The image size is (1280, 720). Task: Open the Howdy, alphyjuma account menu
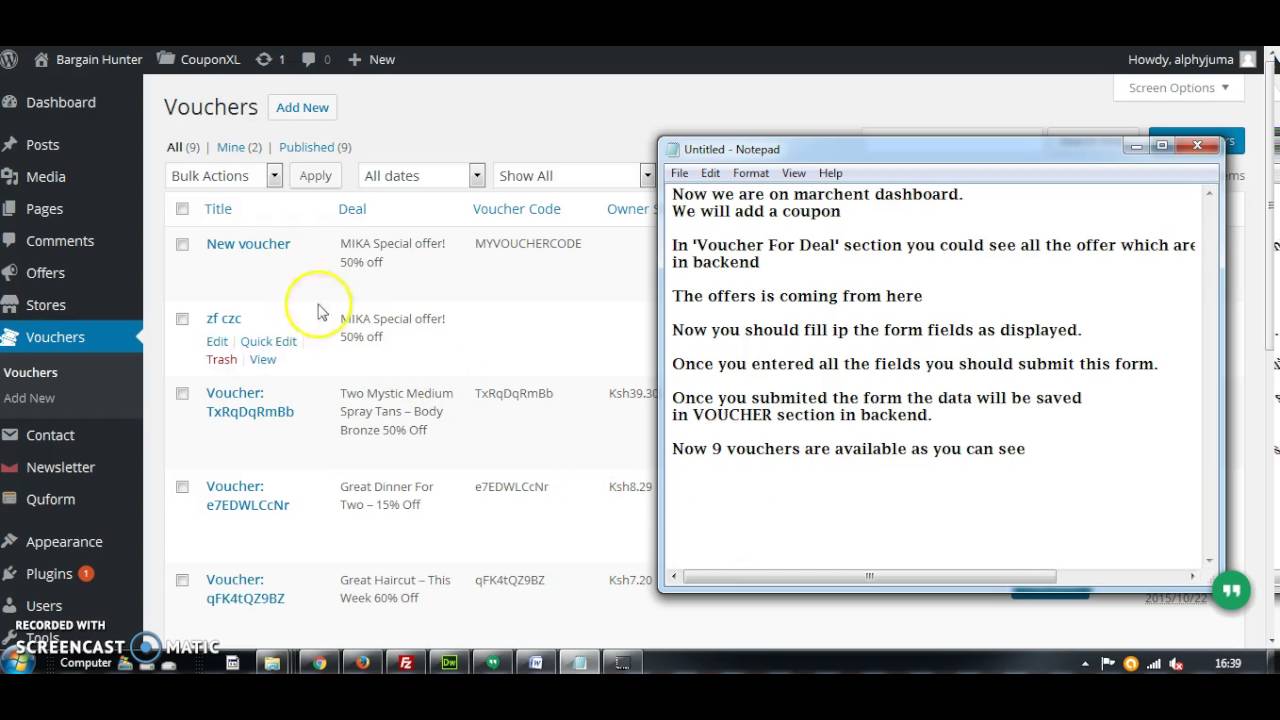(x=1191, y=59)
